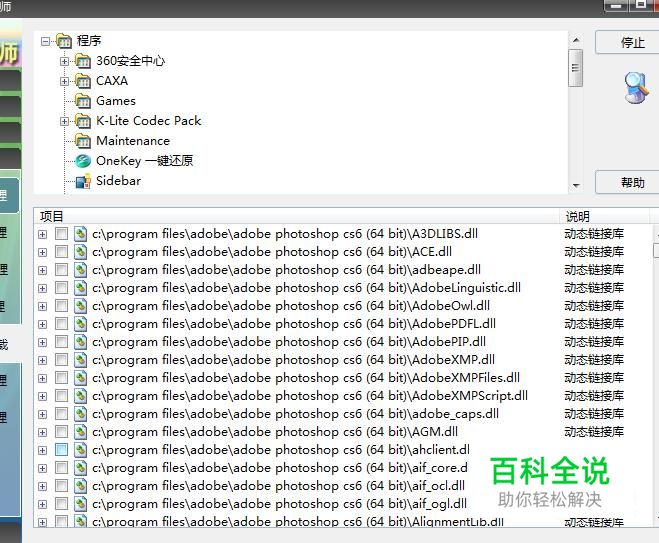Check the AdobeLinguistic.dll checkbox
Image resolution: width=659 pixels, height=543 pixels.
pos(61,288)
